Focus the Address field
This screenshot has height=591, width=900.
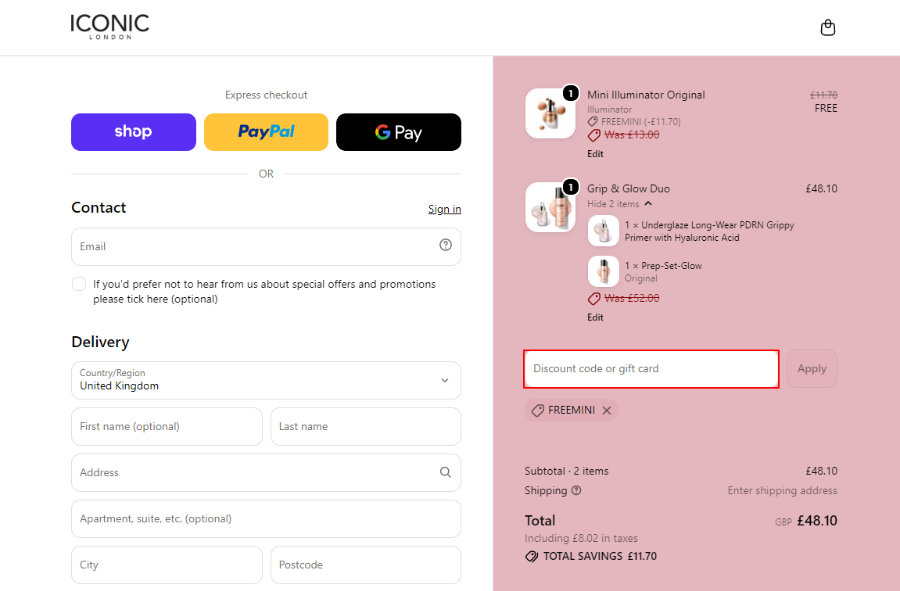tap(266, 472)
